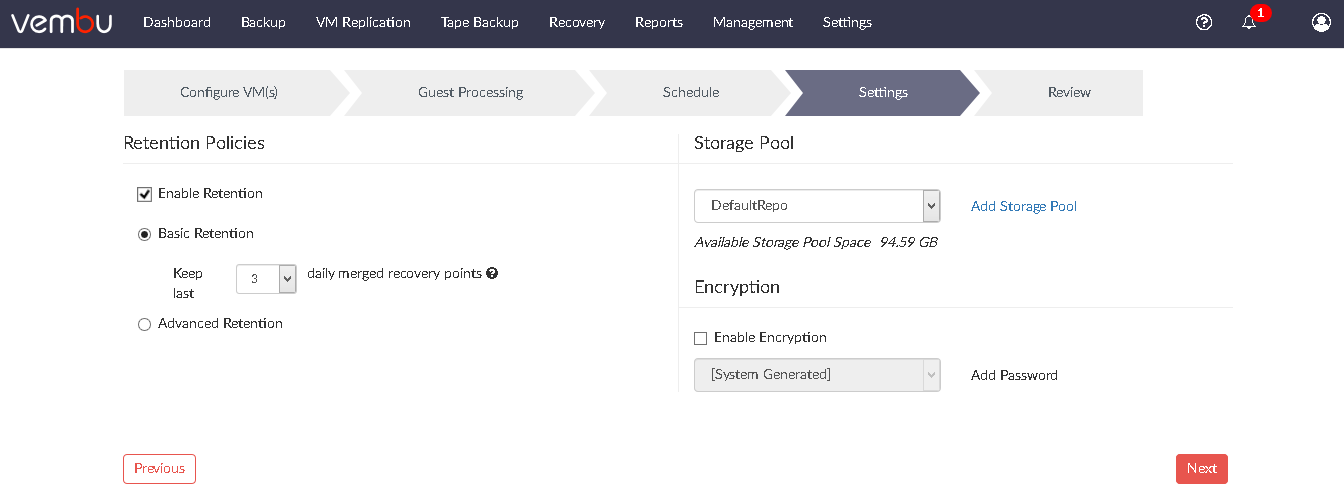Click the Next button

tap(1202, 469)
